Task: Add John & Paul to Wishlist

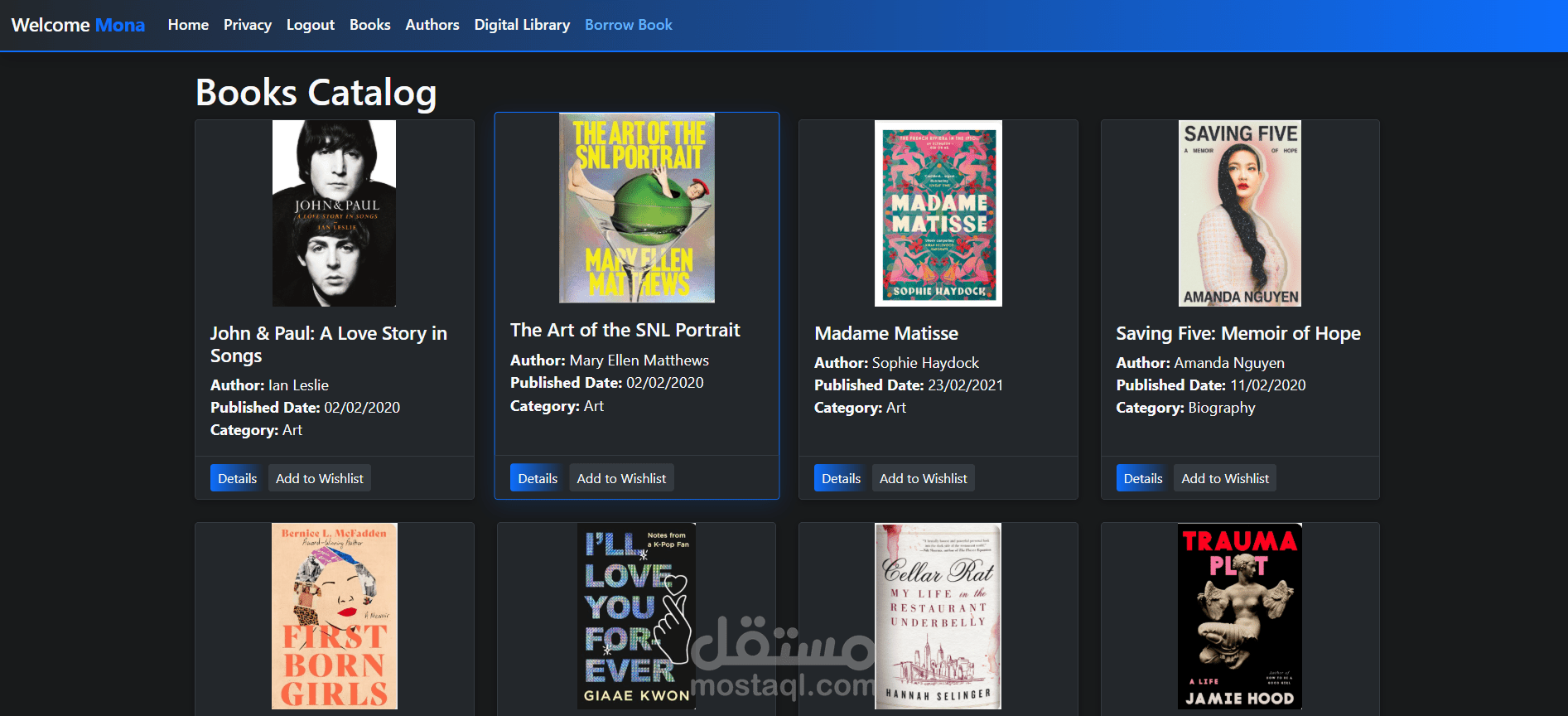Action: coord(319,478)
